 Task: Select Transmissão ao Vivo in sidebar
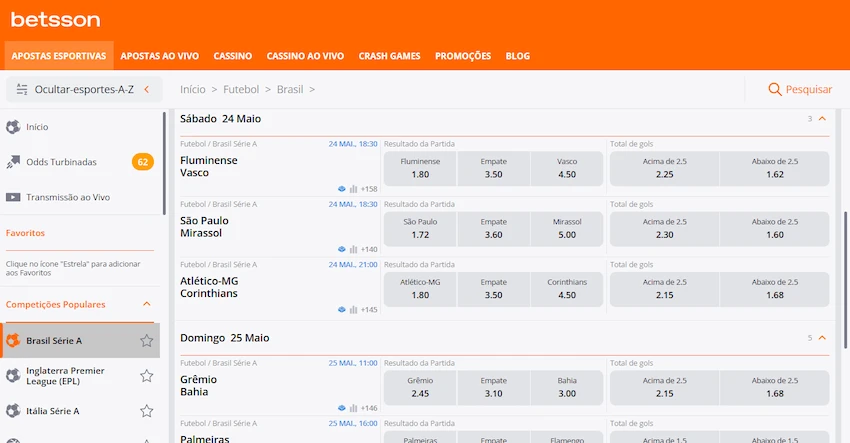coord(80,197)
